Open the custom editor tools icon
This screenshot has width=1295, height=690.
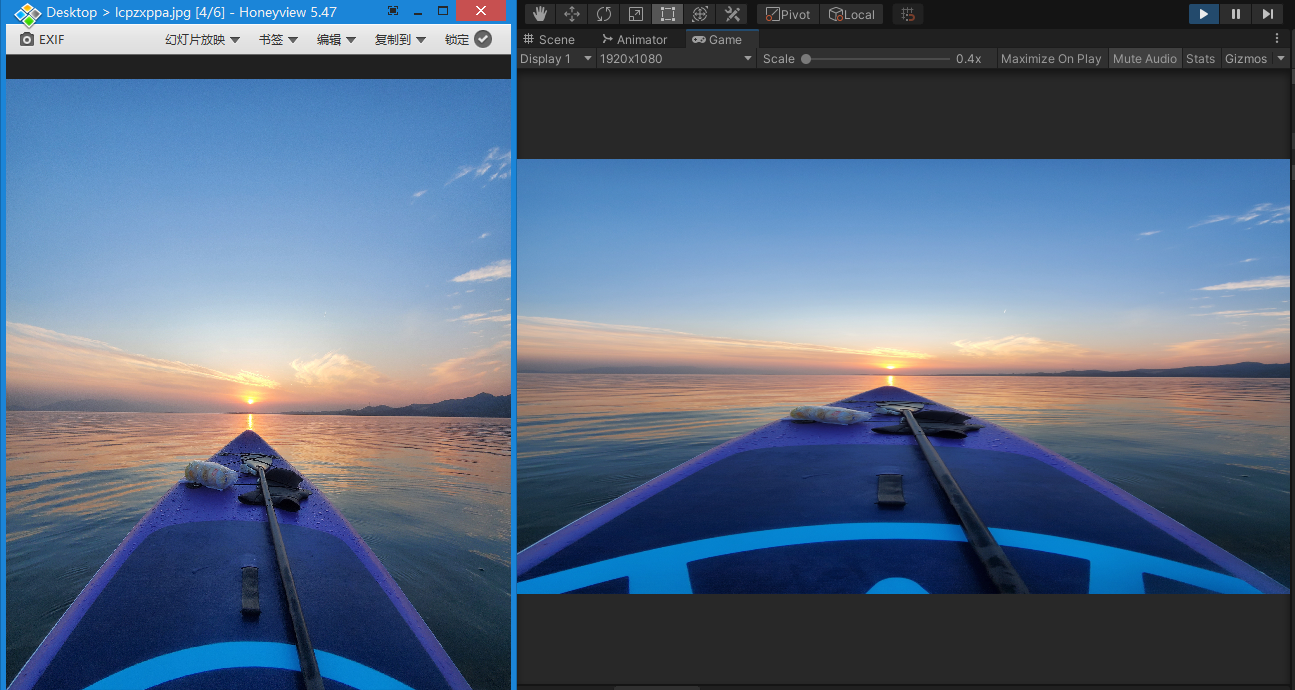click(732, 14)
